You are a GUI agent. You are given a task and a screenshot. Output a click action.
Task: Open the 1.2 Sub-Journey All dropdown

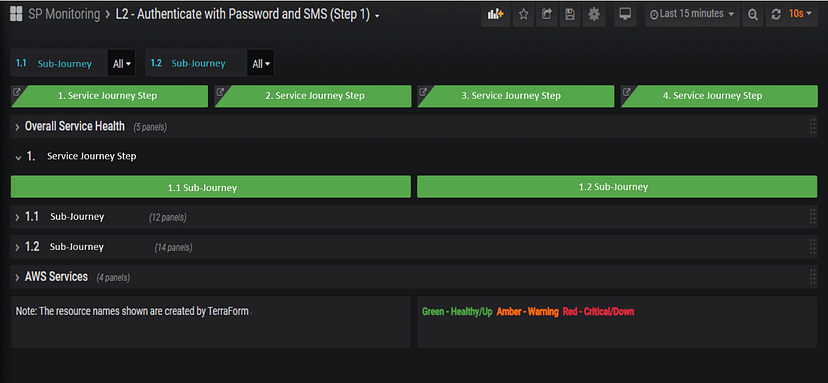coord(261,63)
